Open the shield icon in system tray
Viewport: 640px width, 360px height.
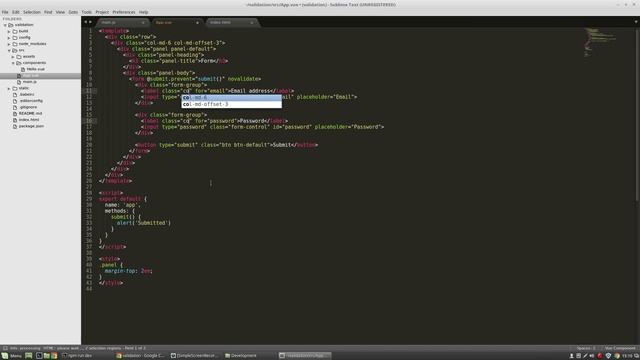[x=609, y=356]
